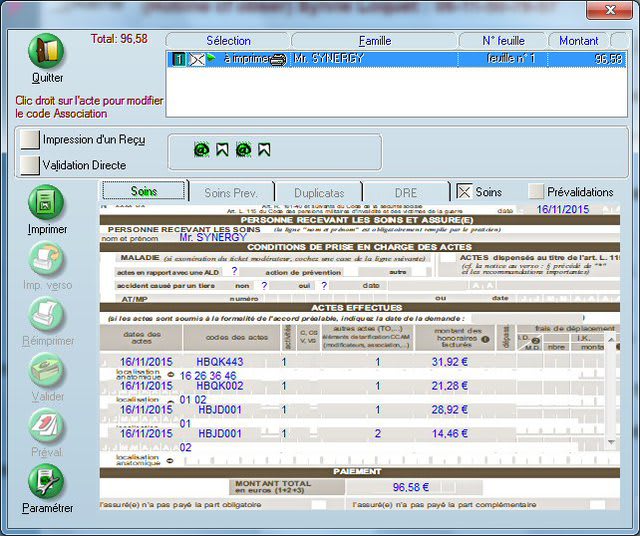This screenshot has height=536, width=640.
Task: Click the anatomique marker icon near 16 26 36 46
Action: coord(171,374)
